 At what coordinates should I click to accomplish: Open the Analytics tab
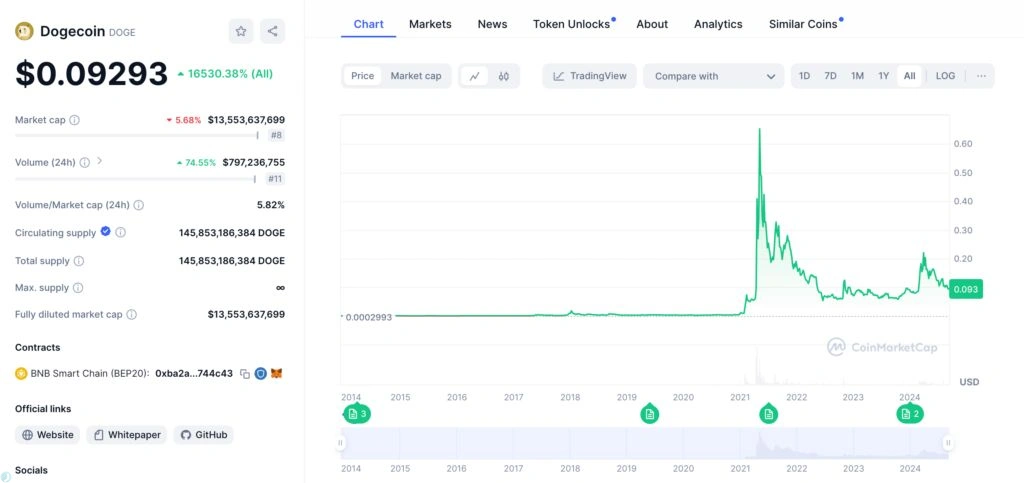click(x=718, y=24)
